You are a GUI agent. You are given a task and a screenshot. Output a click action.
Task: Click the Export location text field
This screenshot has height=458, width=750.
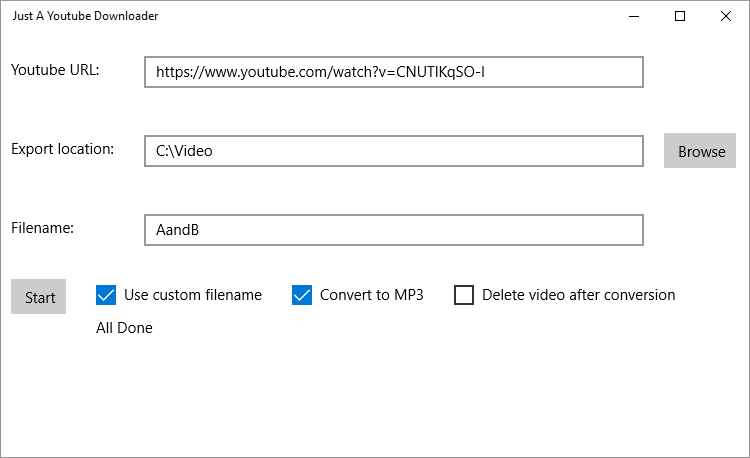[393, 151]
